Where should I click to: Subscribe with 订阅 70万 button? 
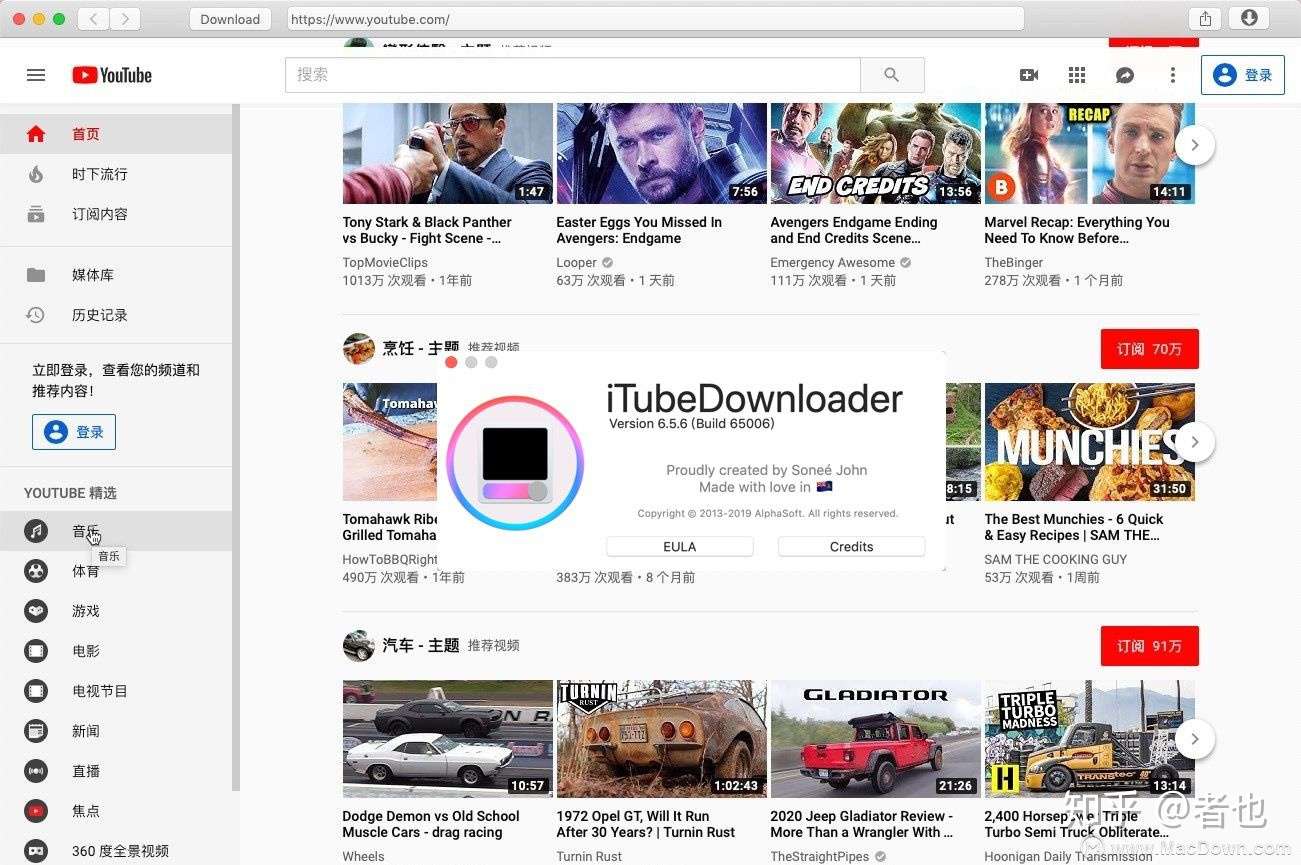pos(1149,349)
